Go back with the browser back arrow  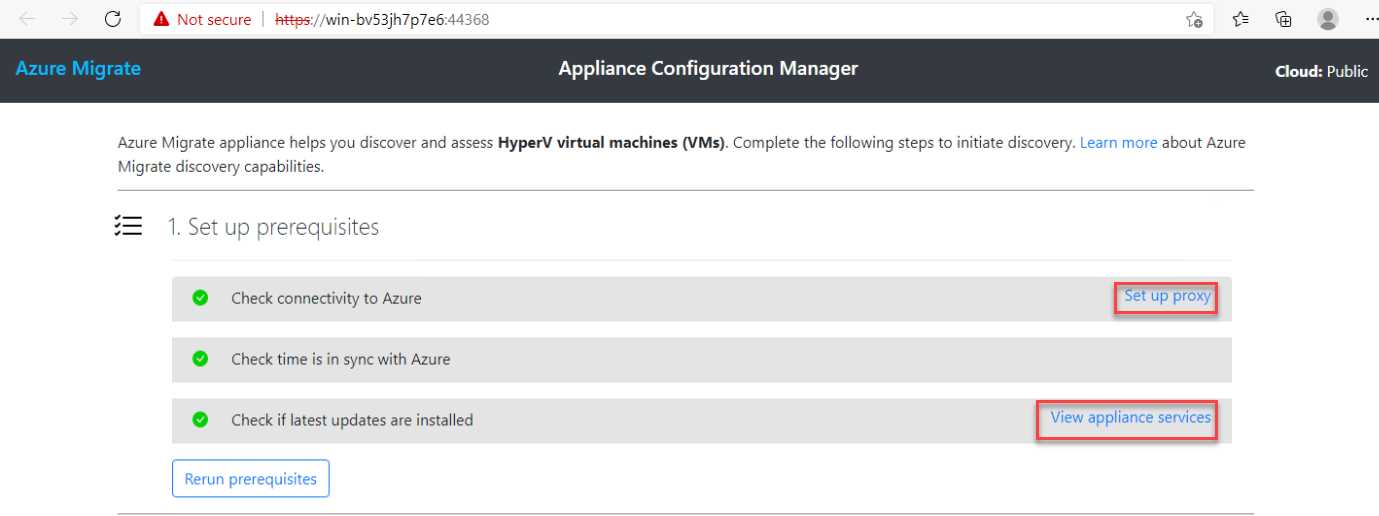(27, 19)
